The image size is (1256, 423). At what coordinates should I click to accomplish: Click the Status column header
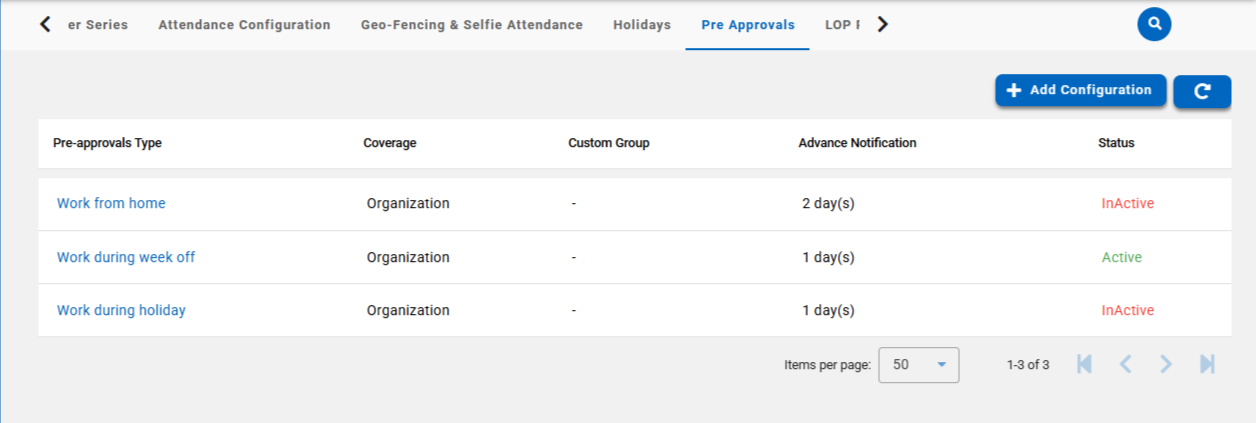point(1116,143)
